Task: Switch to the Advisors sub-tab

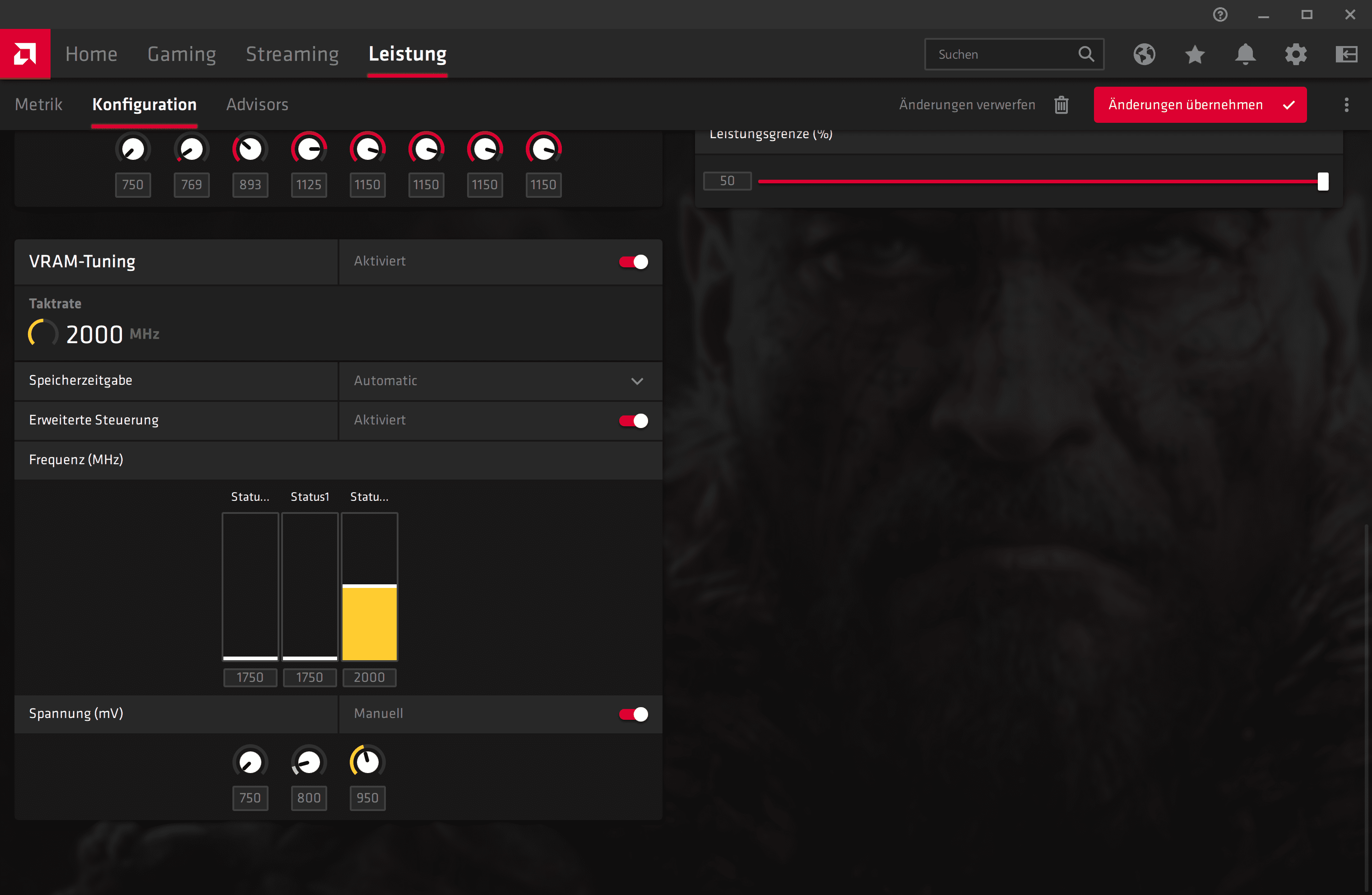Action: point(257,105)
